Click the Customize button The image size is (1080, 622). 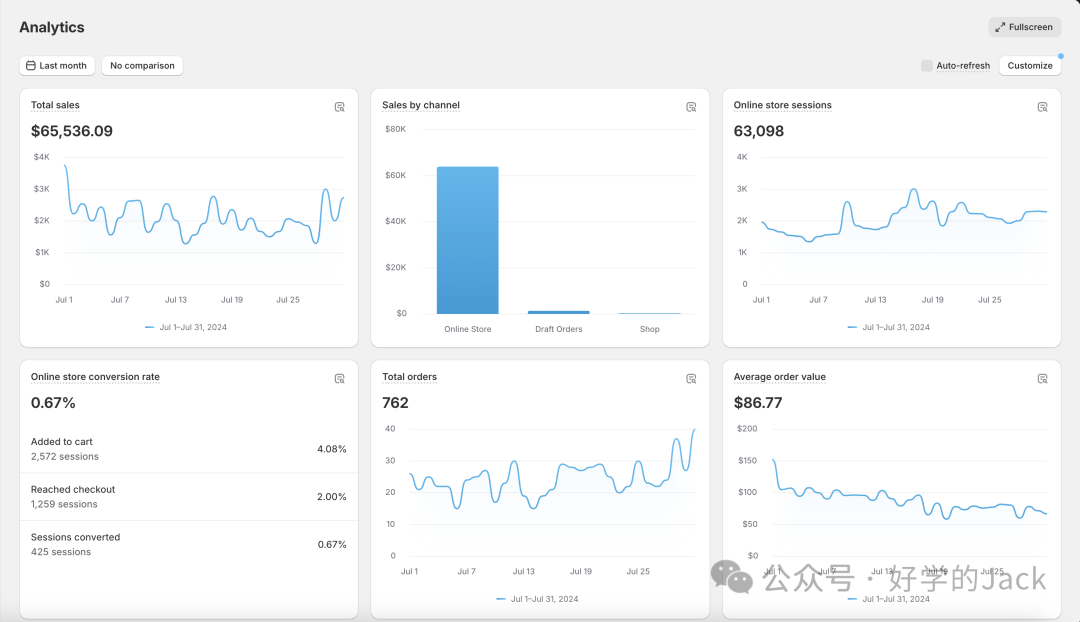(1030, 65)
